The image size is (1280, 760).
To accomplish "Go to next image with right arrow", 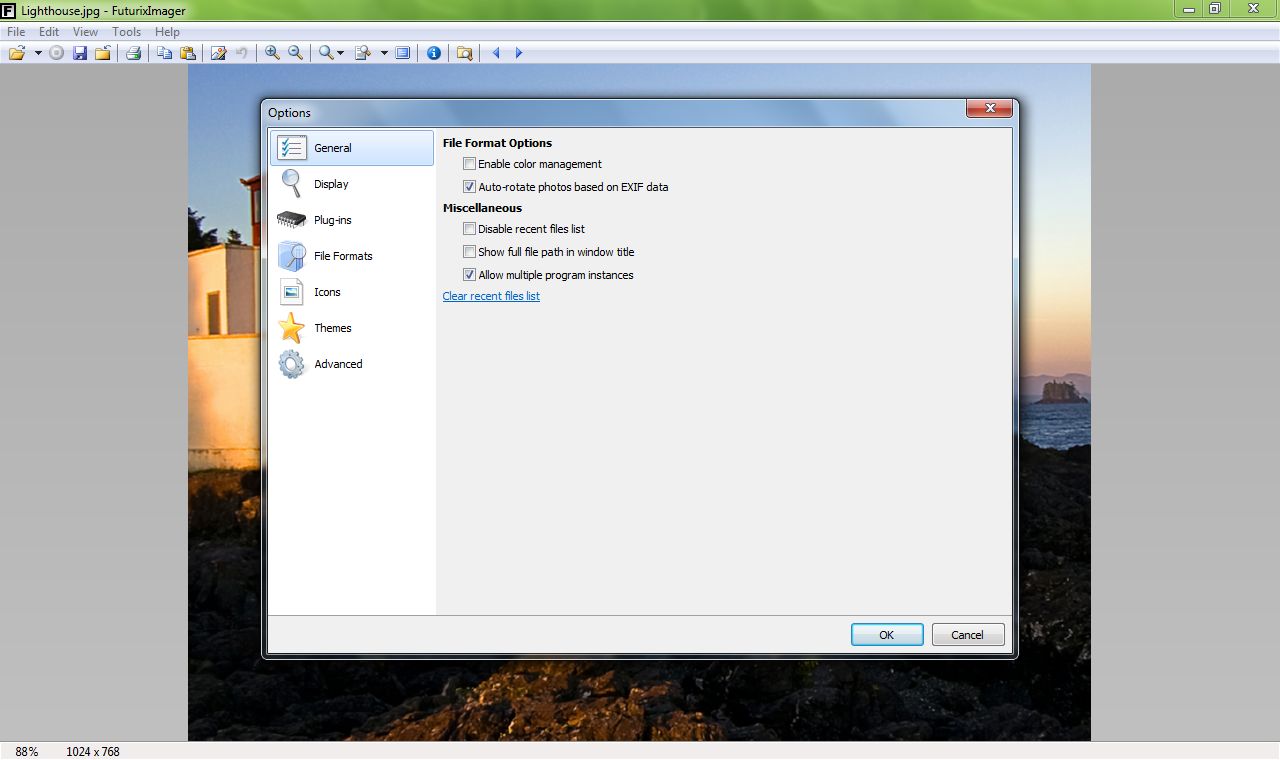I will click(519, 53).
